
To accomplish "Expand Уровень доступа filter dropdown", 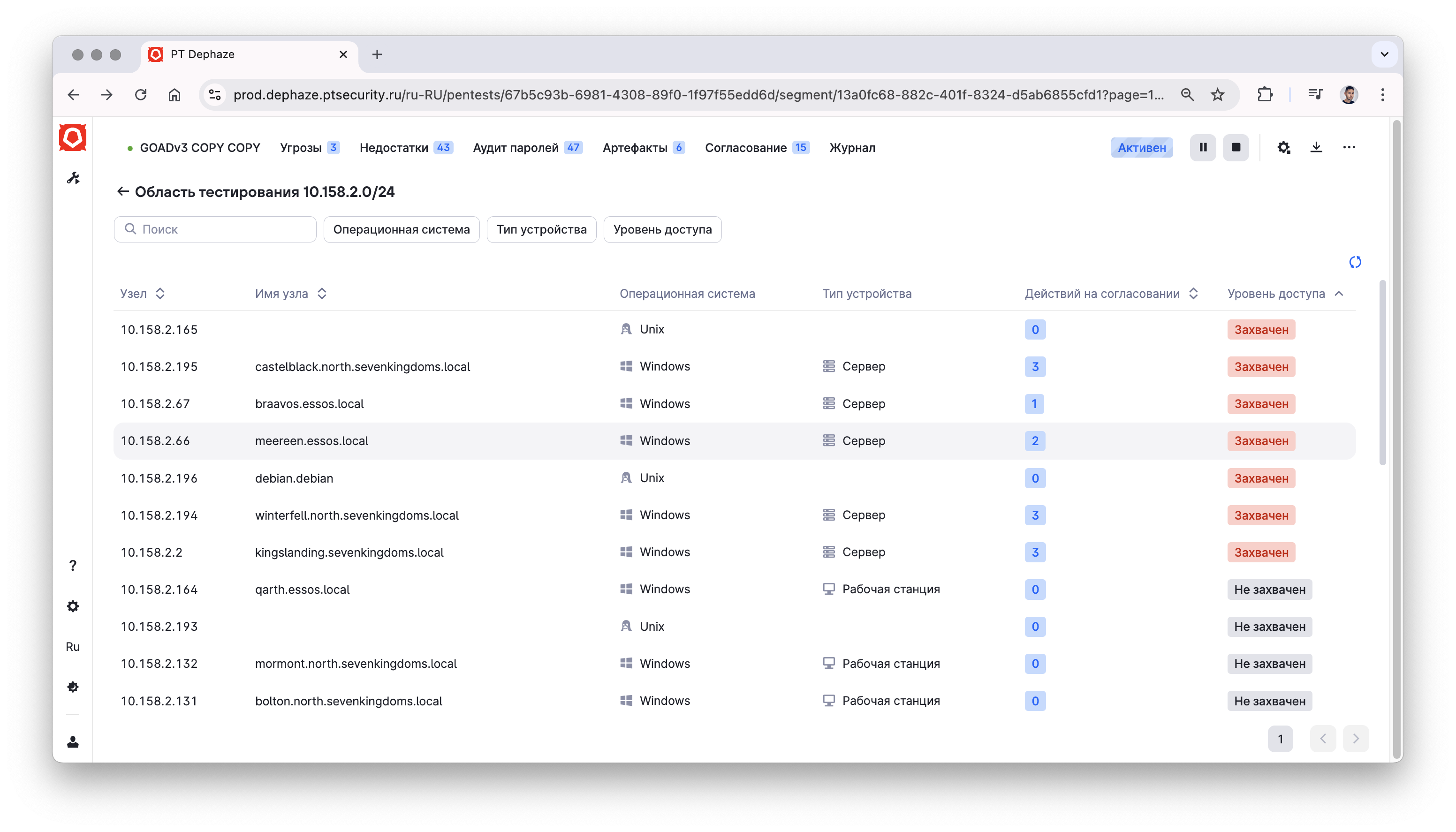I will coord(662,229).
